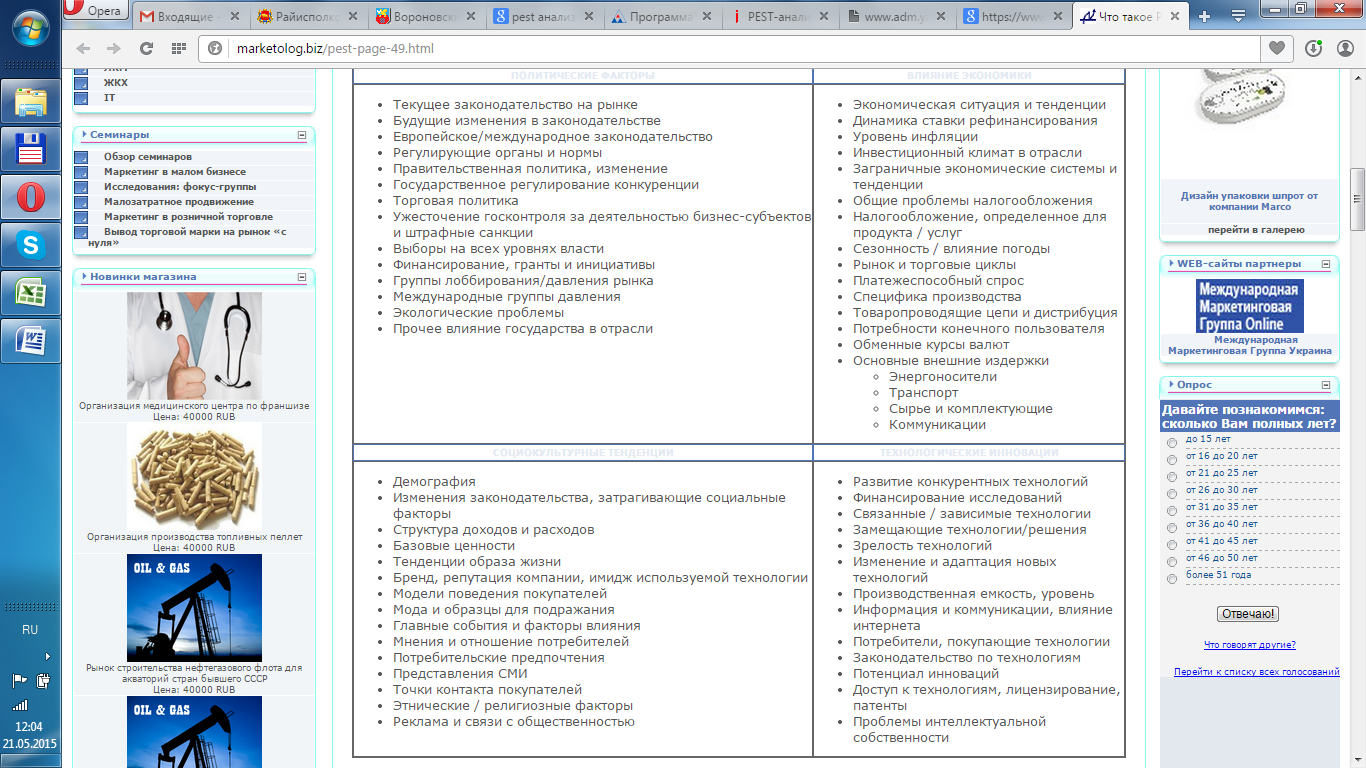The image size is (1366, 768).
Task: Collapse the WEB-сайты партнеры panel
Action: coord(1326,265)
